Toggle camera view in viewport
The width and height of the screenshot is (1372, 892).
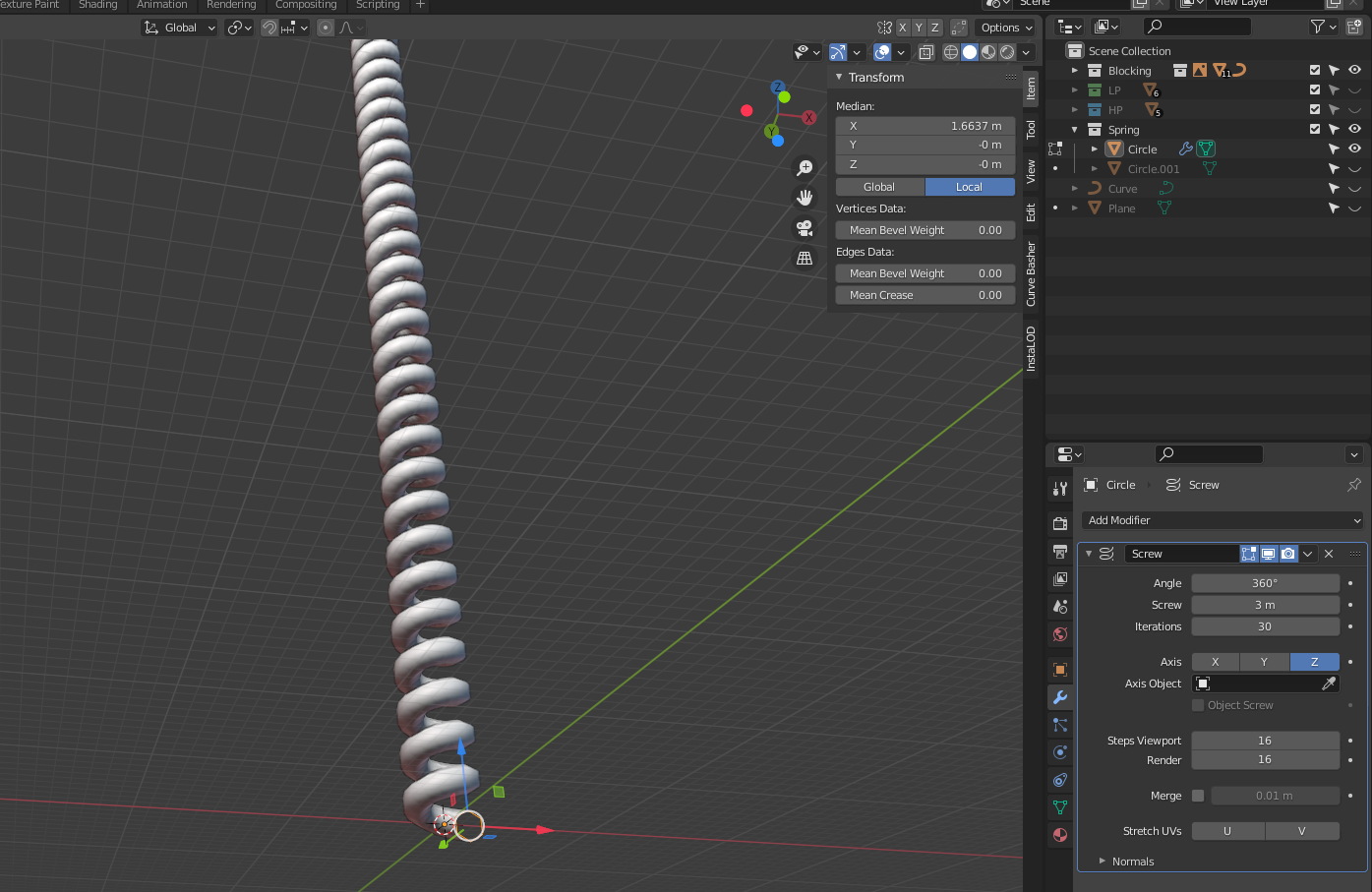(805, 228)
